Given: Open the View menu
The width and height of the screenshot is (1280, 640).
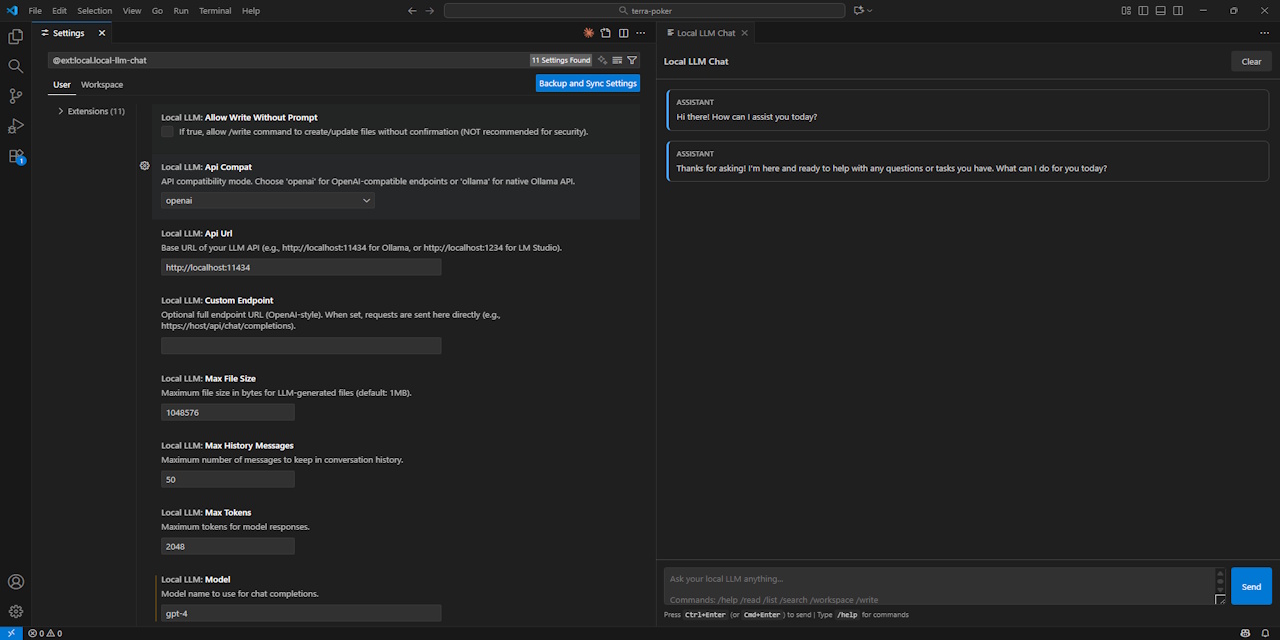Looking at the screenshot, I should pos(132,10).
